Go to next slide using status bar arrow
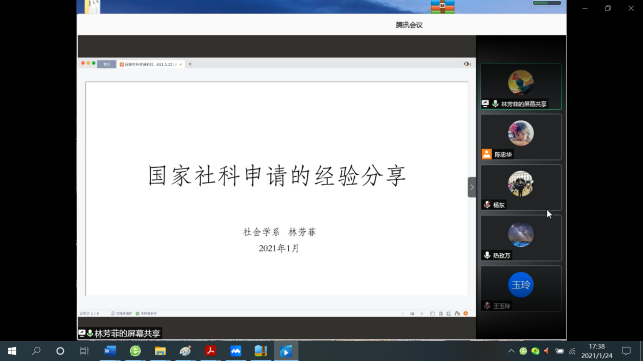This screenshot has height=361, width=643. pos(422,313)
